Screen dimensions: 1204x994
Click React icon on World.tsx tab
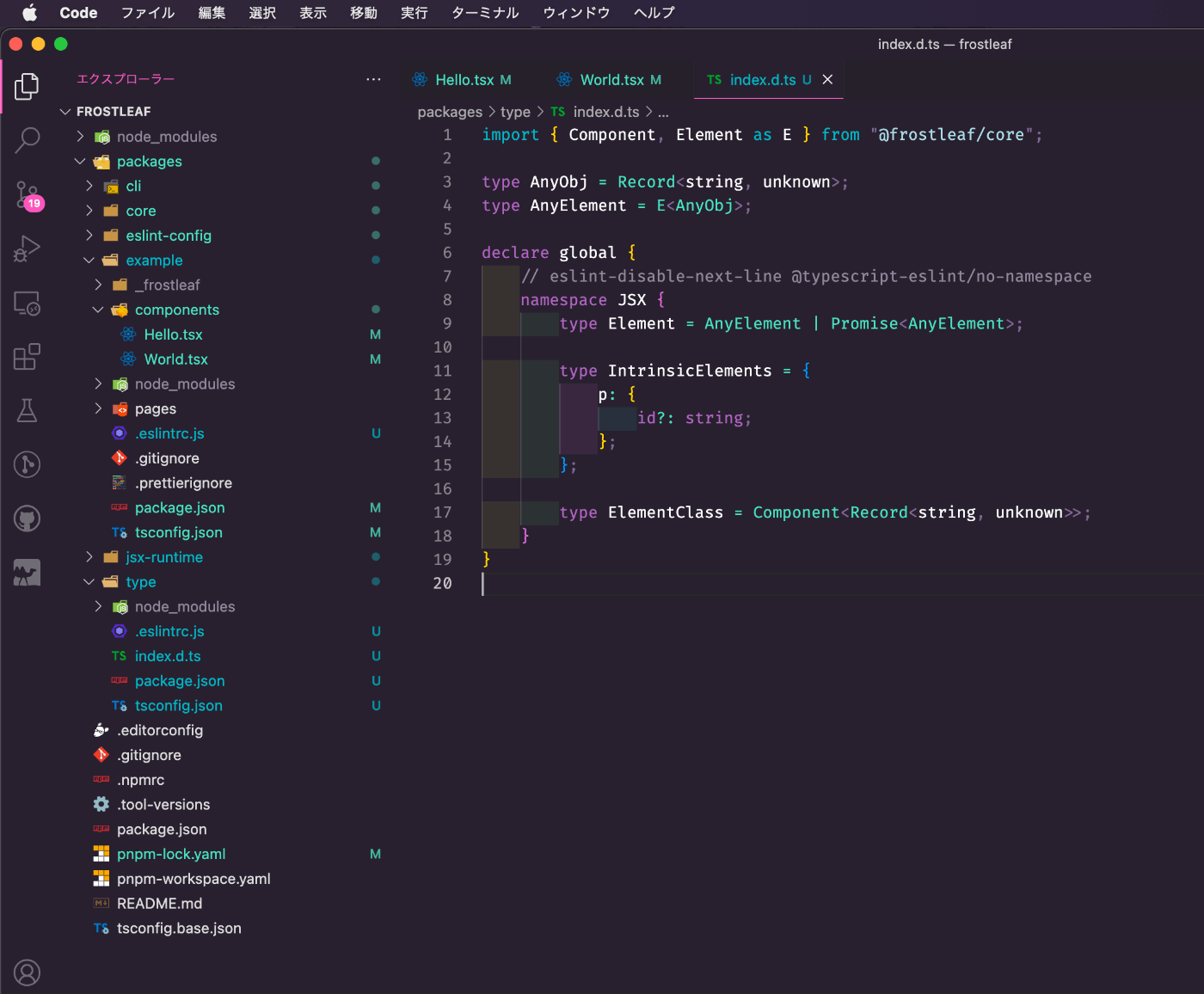(564, 79)
